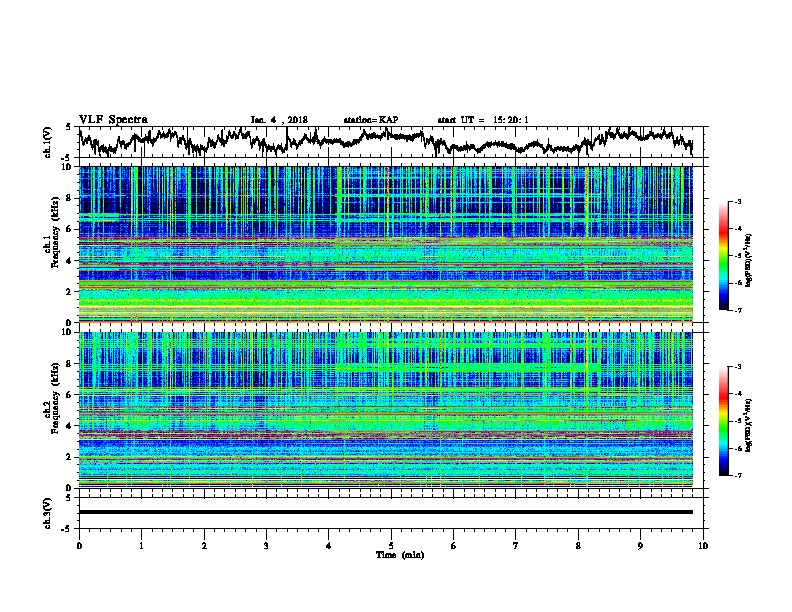
Task: Click the ch.2 spectrogram panel
Action: [385, 409]
